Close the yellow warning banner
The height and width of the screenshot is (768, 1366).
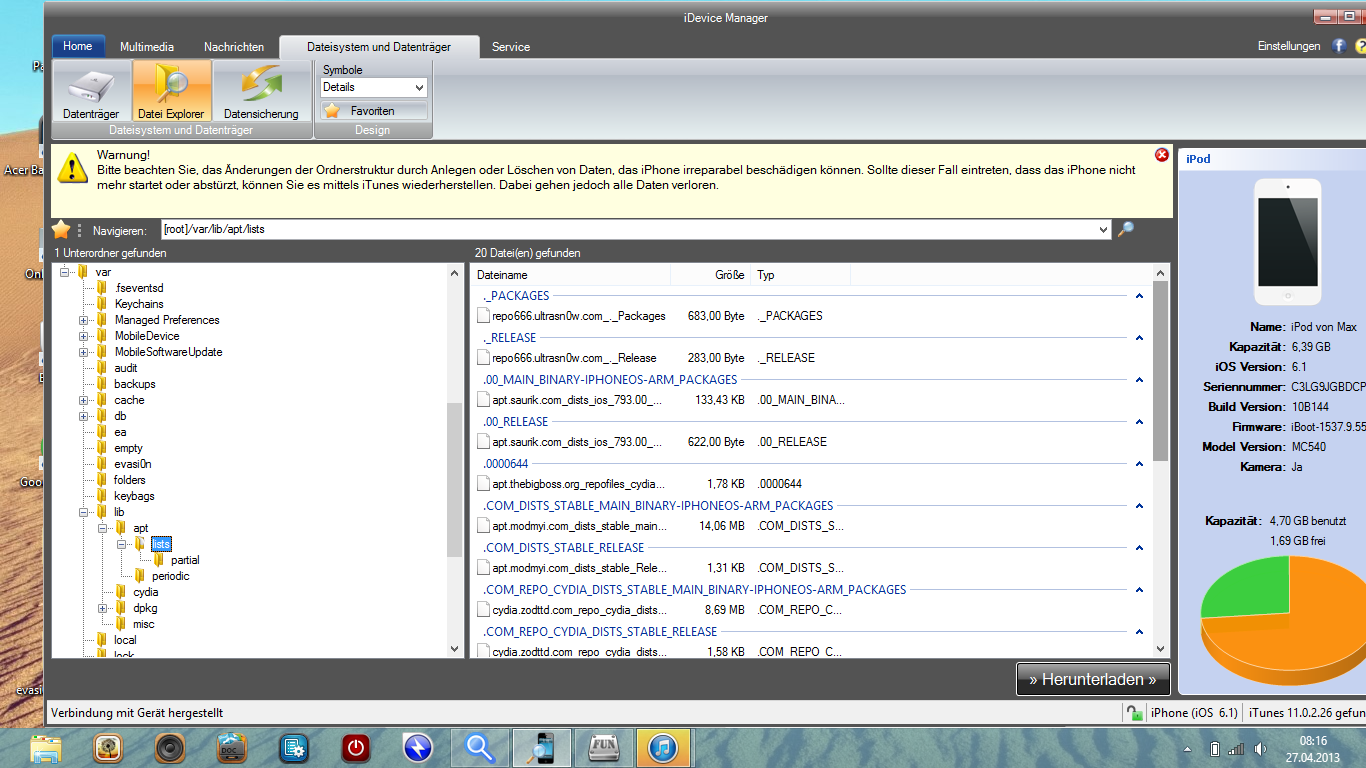1161,155
